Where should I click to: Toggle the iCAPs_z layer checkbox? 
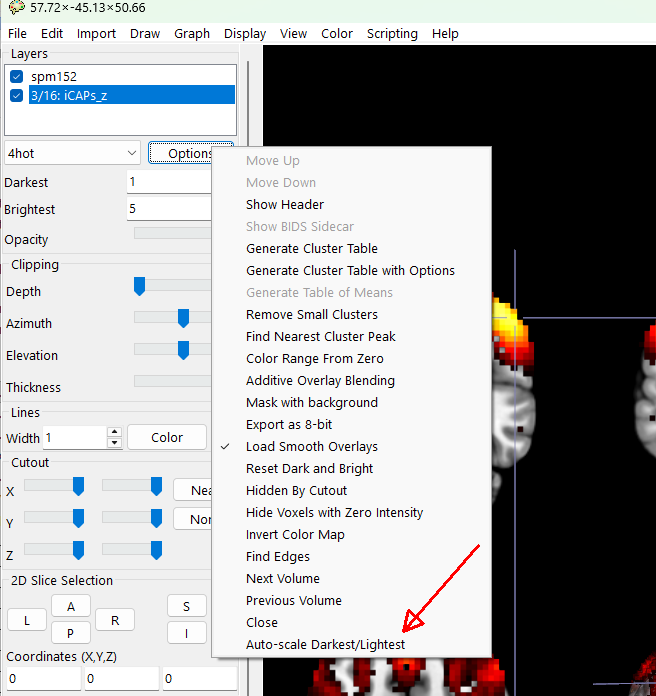point(16,96)
